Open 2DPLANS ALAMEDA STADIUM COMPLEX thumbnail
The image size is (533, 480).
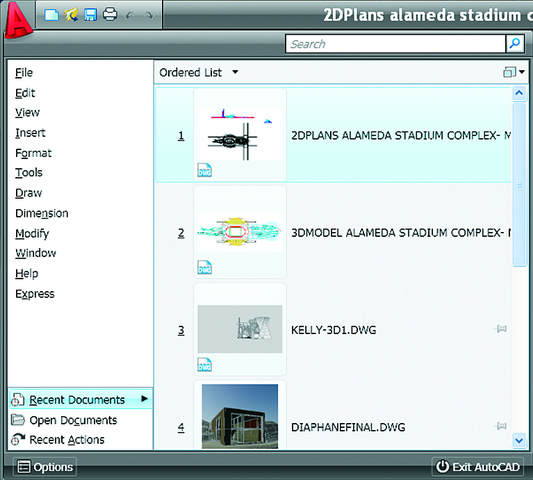(240, 135)
